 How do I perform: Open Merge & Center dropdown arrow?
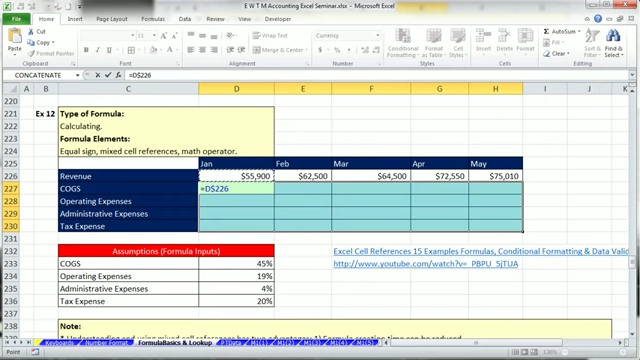306,50
